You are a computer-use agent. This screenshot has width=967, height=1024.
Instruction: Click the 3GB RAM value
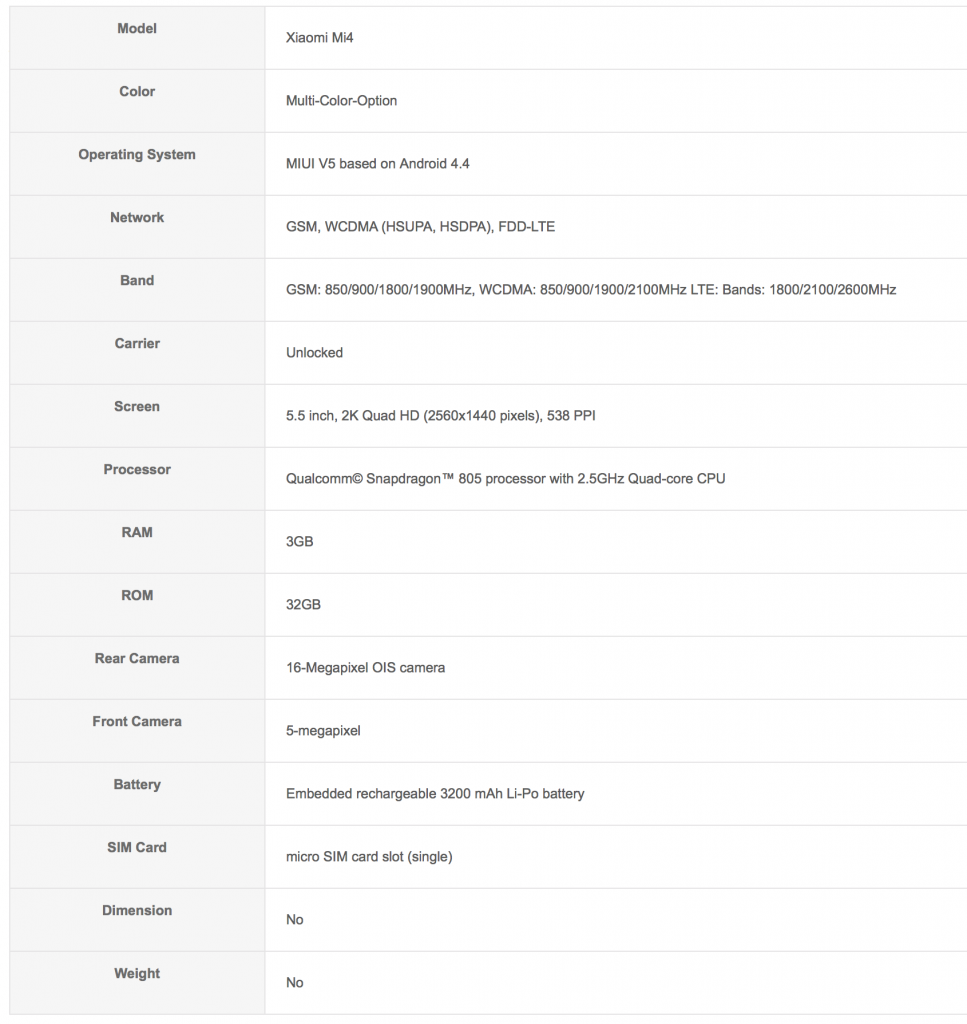point(300,542)
